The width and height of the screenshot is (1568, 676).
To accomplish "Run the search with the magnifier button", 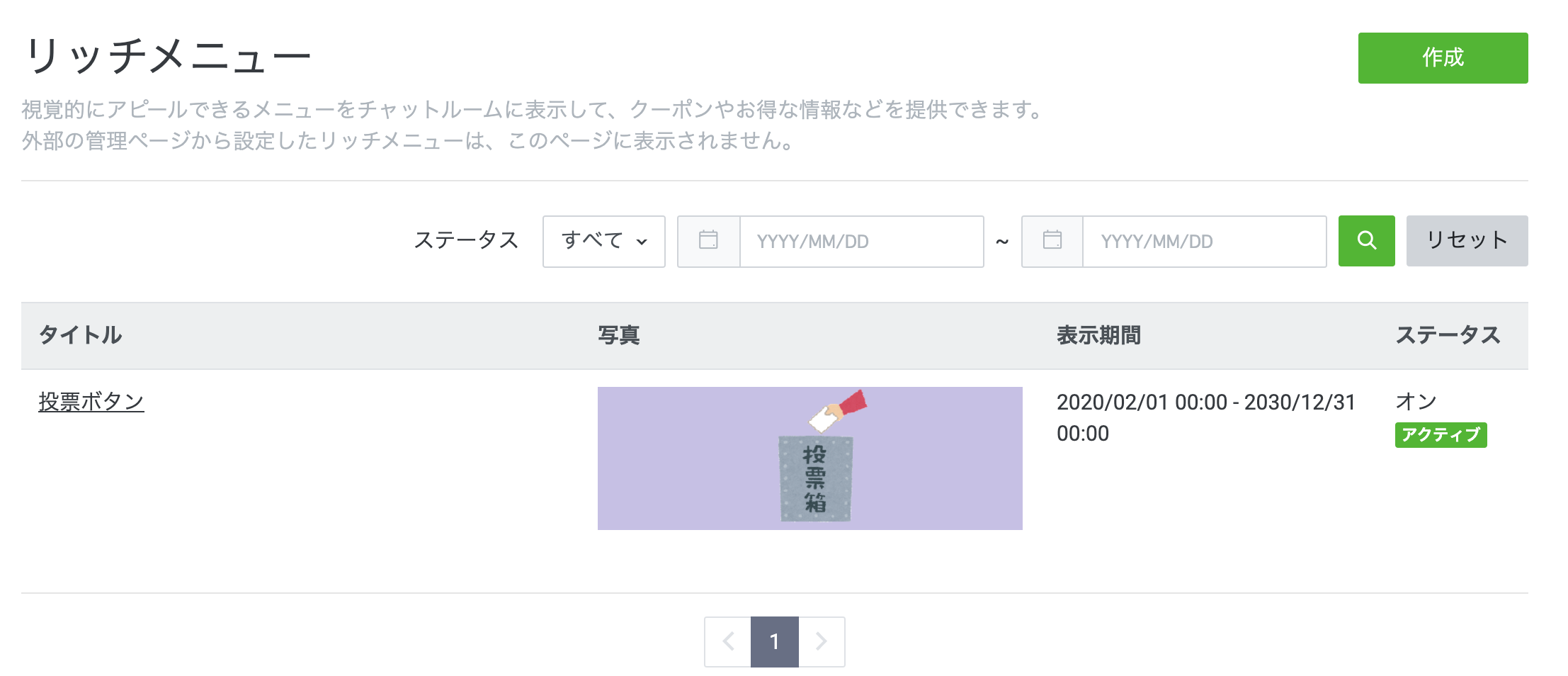I will 1365,241.
